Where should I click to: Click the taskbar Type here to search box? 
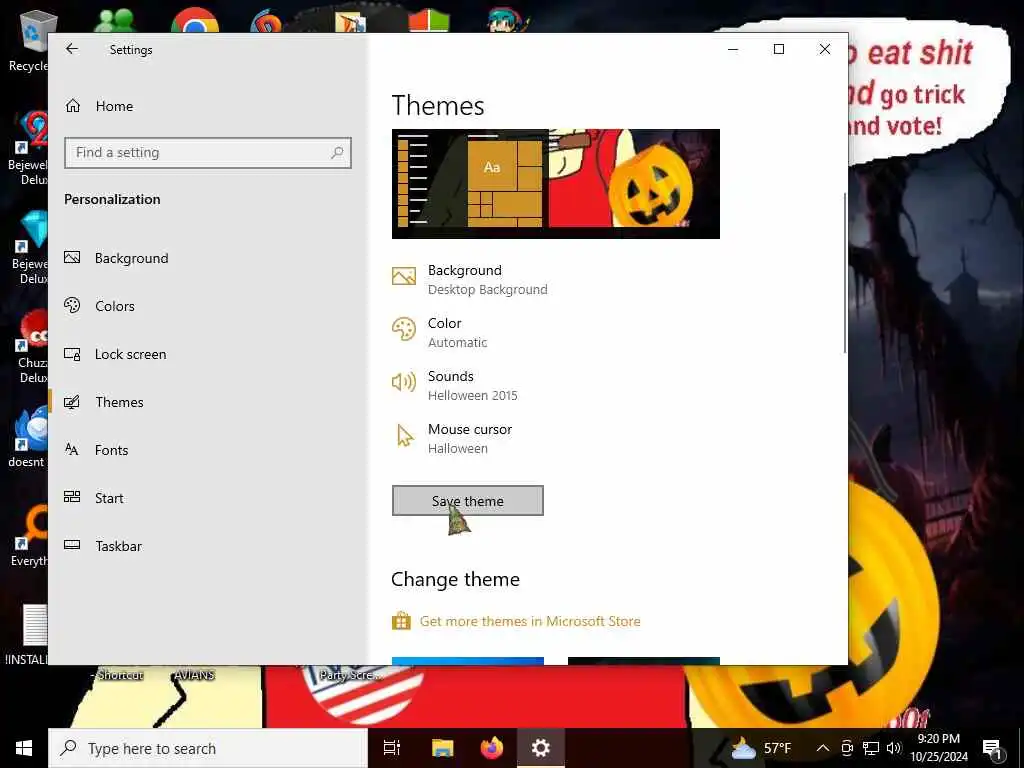[x=208, y=748]
